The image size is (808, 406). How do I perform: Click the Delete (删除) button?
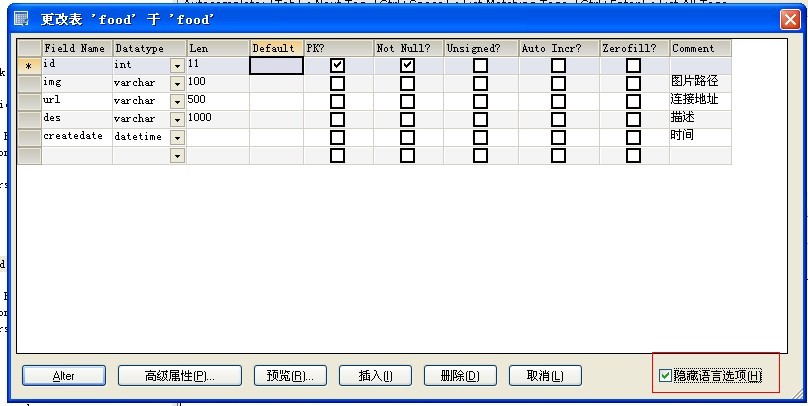(460, 376)
